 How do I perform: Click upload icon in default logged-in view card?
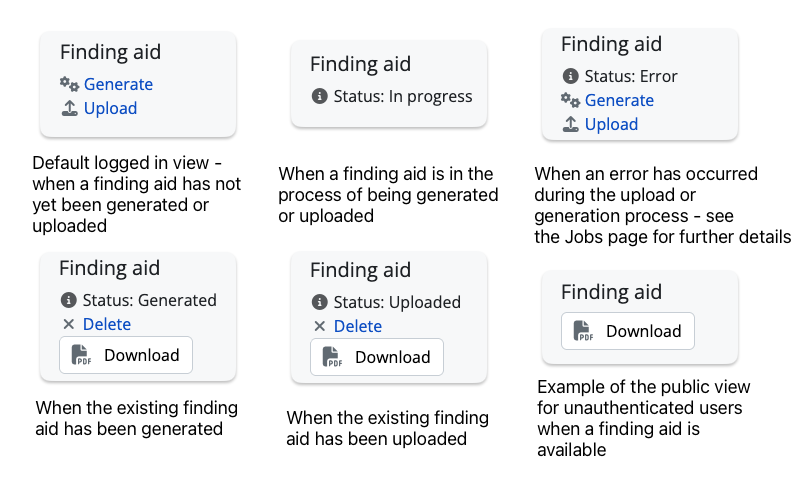(x=69, y=108)
